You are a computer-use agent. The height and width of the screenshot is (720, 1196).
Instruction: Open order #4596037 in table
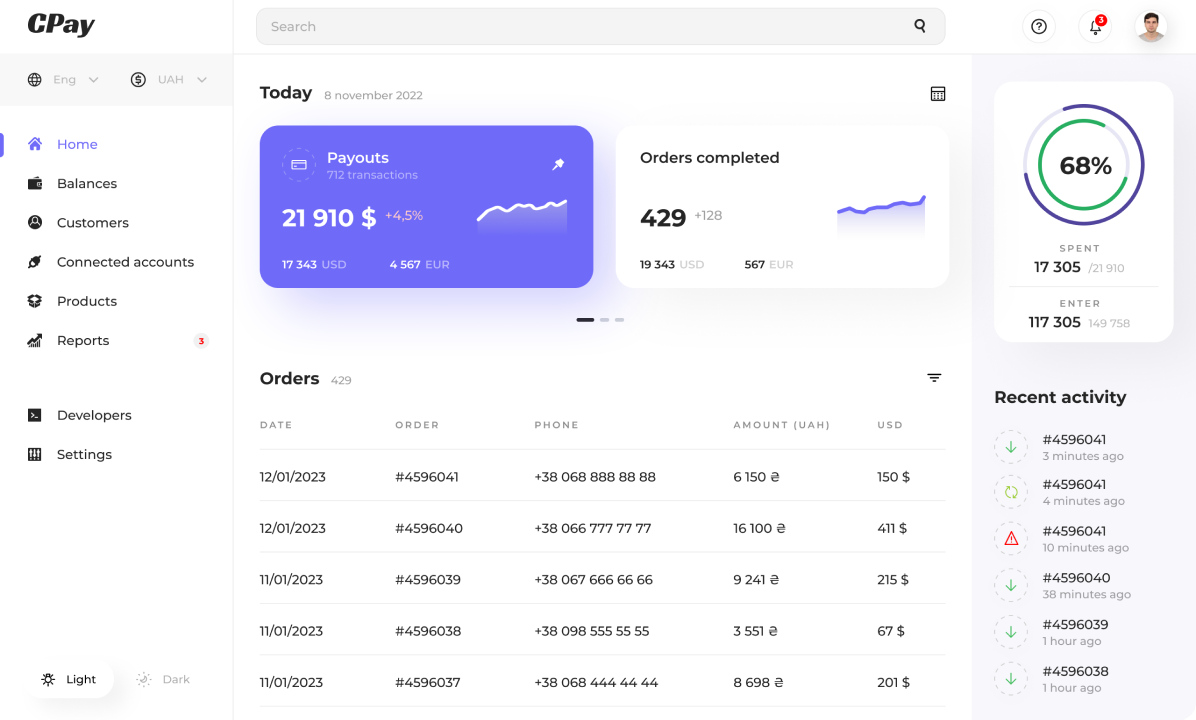[428, 683]
